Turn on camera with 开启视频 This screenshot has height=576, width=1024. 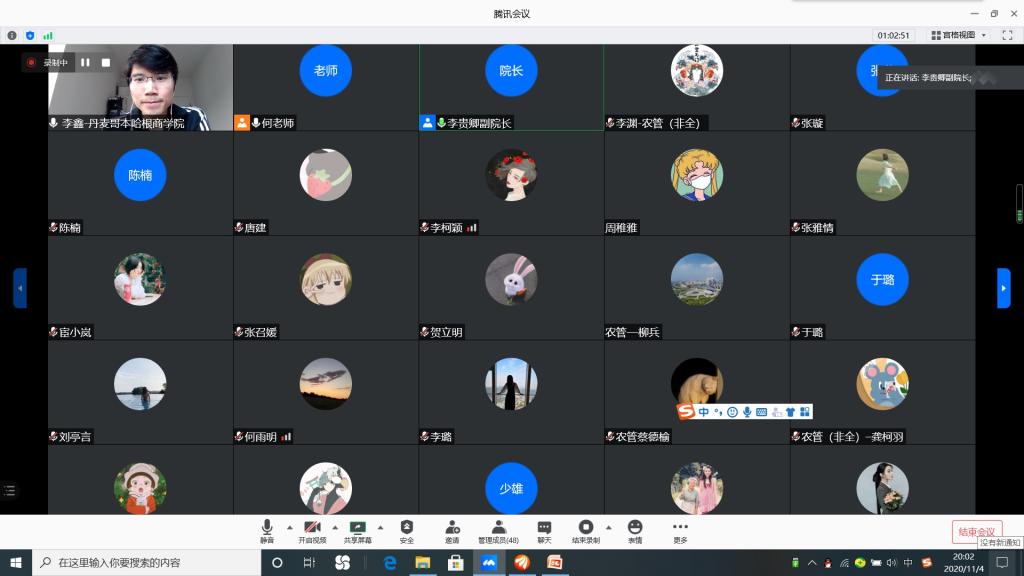pyautogui.click(x=313, y=530)
